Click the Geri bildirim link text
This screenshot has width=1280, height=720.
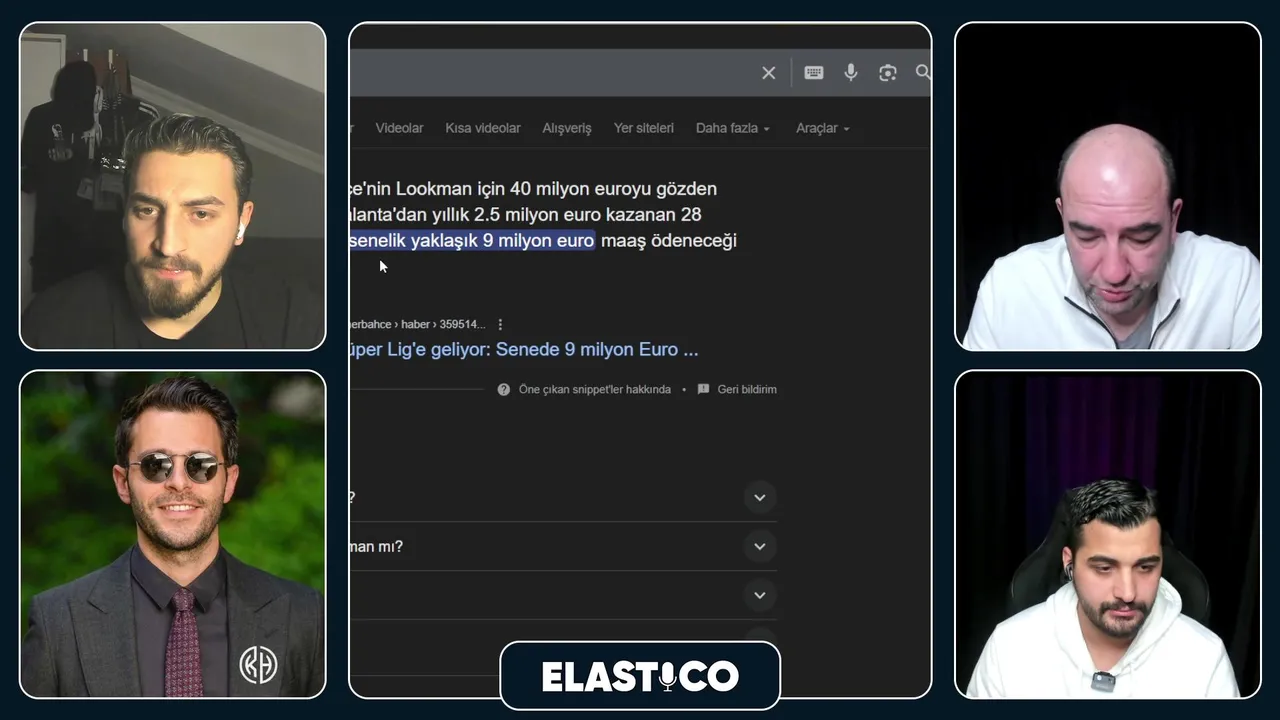click(x=747, y=389)
